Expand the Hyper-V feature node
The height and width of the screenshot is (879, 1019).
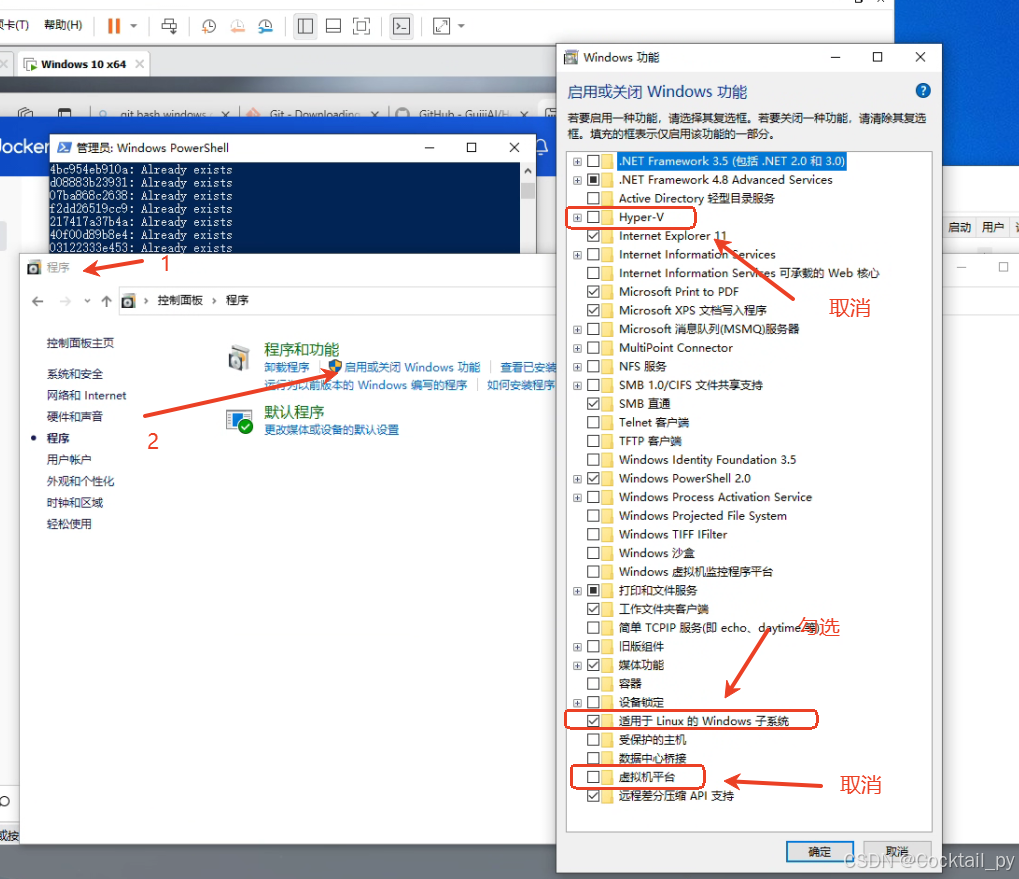pyautogui.click(x=577, y=218)
